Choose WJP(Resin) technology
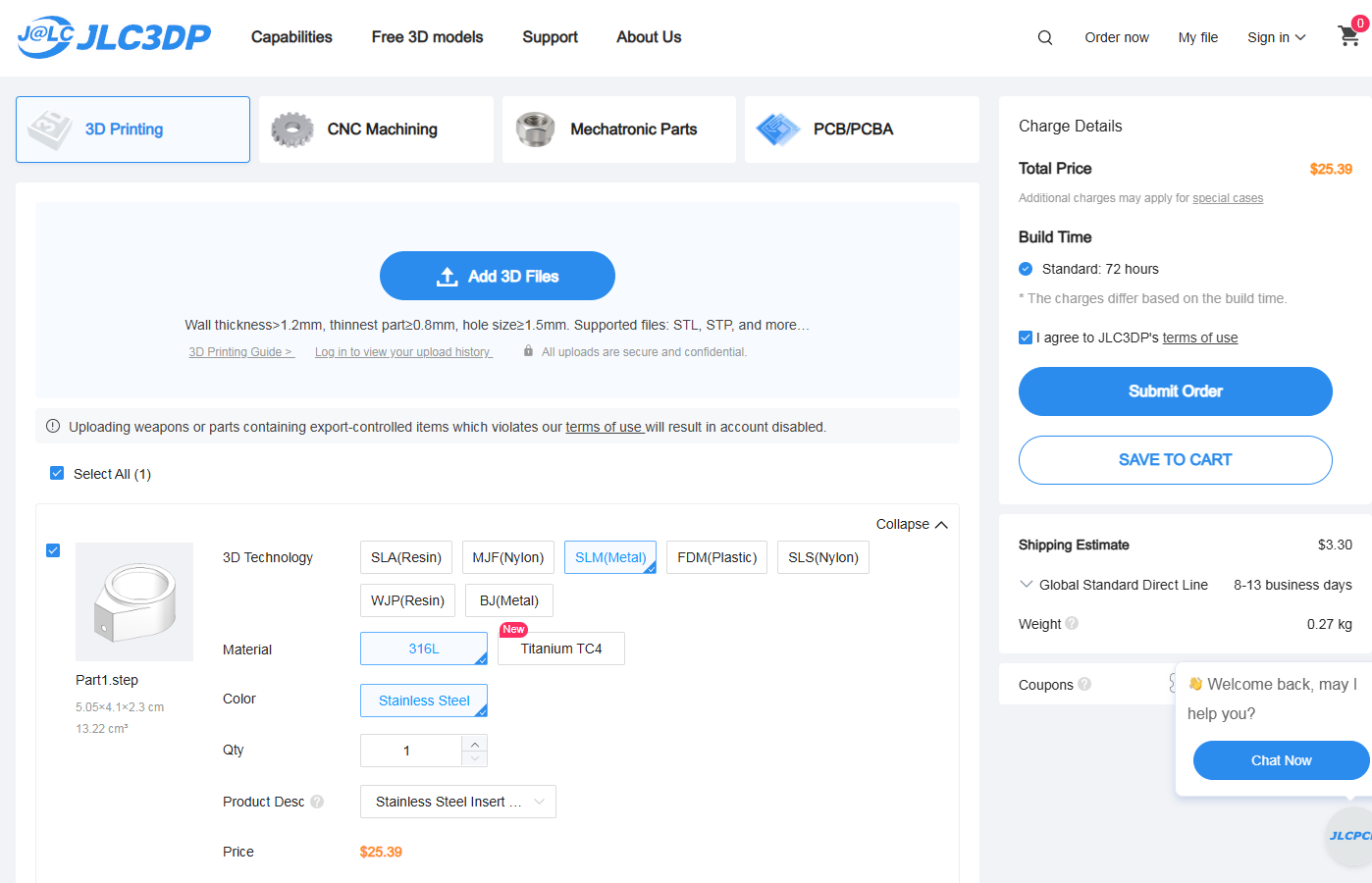 pyautogui.click(x=408, y=600)
